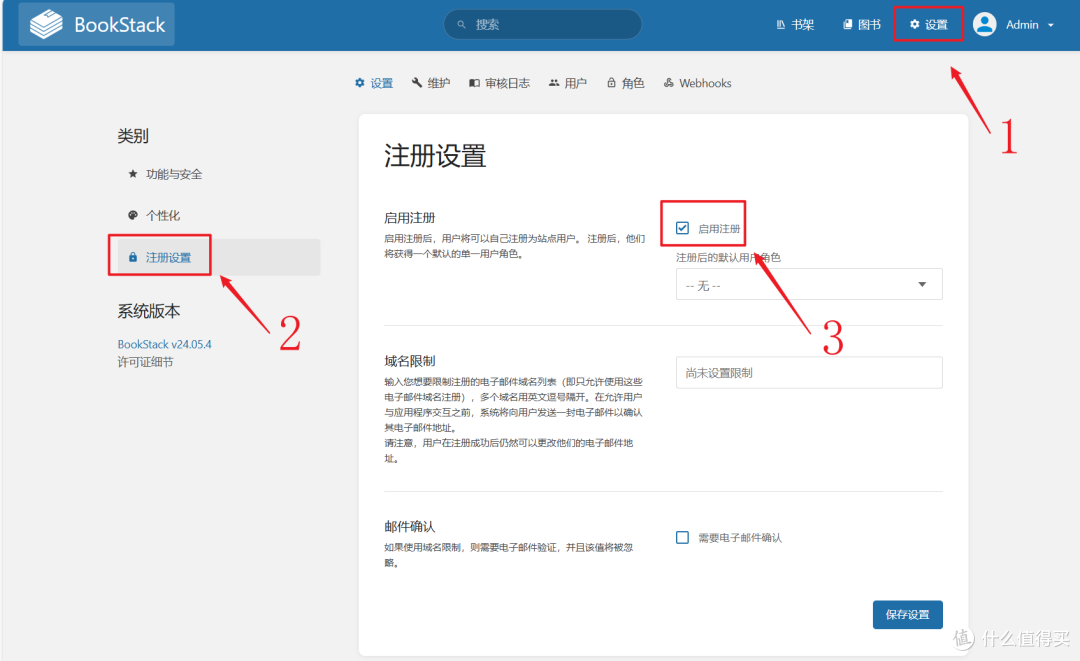The image size is (1080, 661).
Task: Click the 启用注册 section label
Action: click(x=410, y=218)
